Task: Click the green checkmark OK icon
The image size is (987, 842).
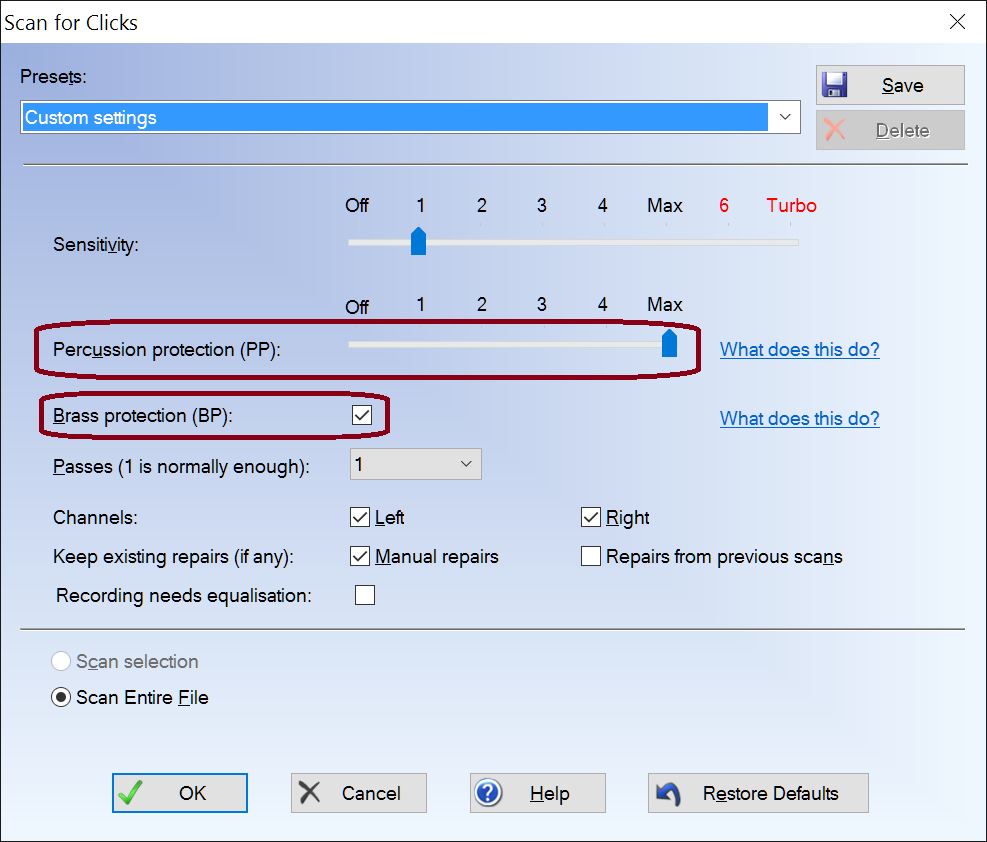Action: tap(130, 793)
